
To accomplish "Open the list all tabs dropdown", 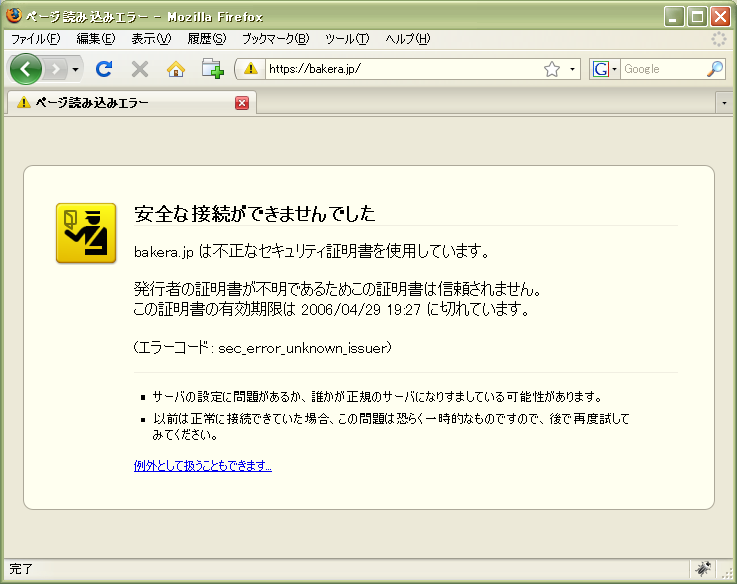I will 724,103.
